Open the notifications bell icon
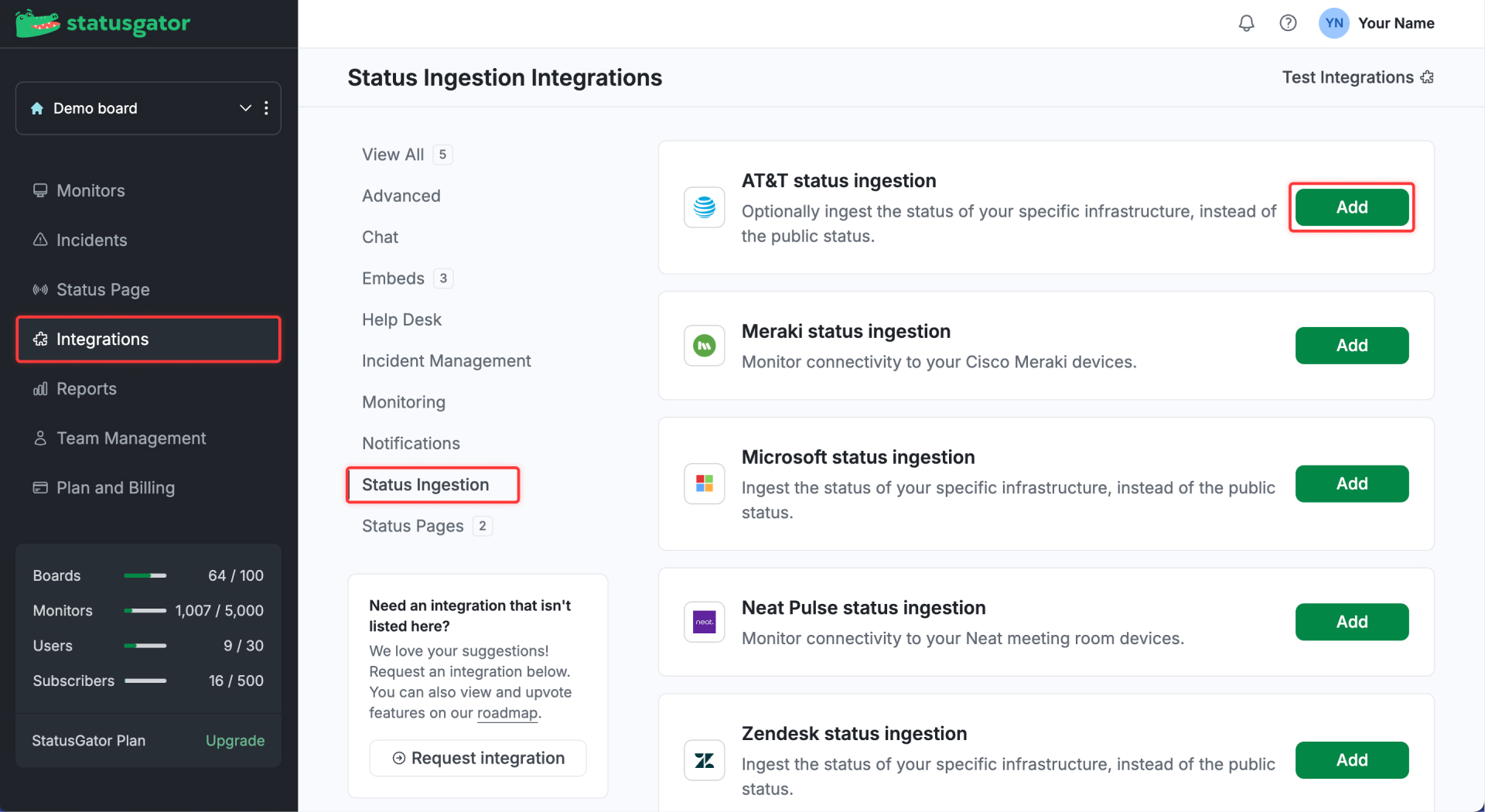This screenshot has width=1485, height=812. [x=1246, y=23]
